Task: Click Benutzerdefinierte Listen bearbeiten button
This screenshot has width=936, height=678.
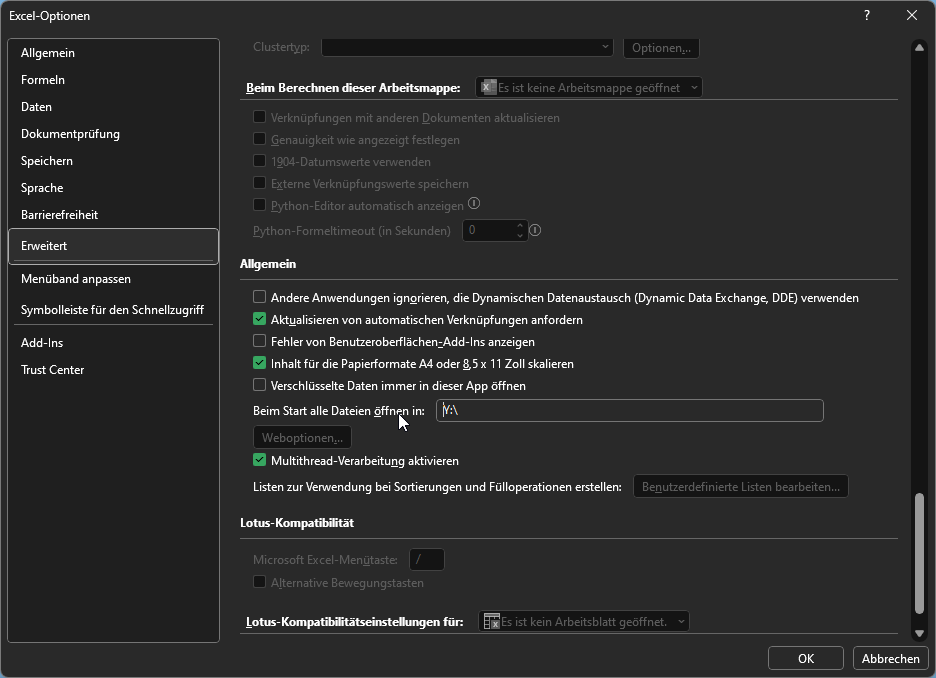Action: 740,487
